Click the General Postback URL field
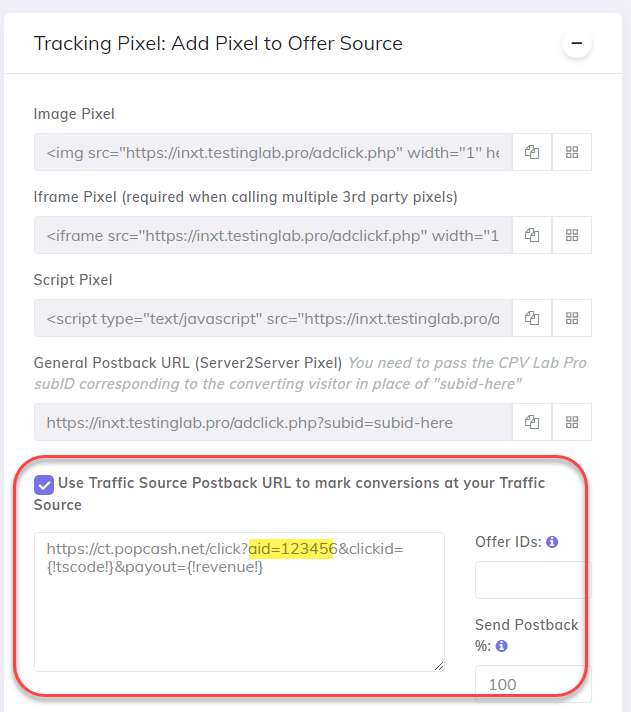 [x=273, y=422]
